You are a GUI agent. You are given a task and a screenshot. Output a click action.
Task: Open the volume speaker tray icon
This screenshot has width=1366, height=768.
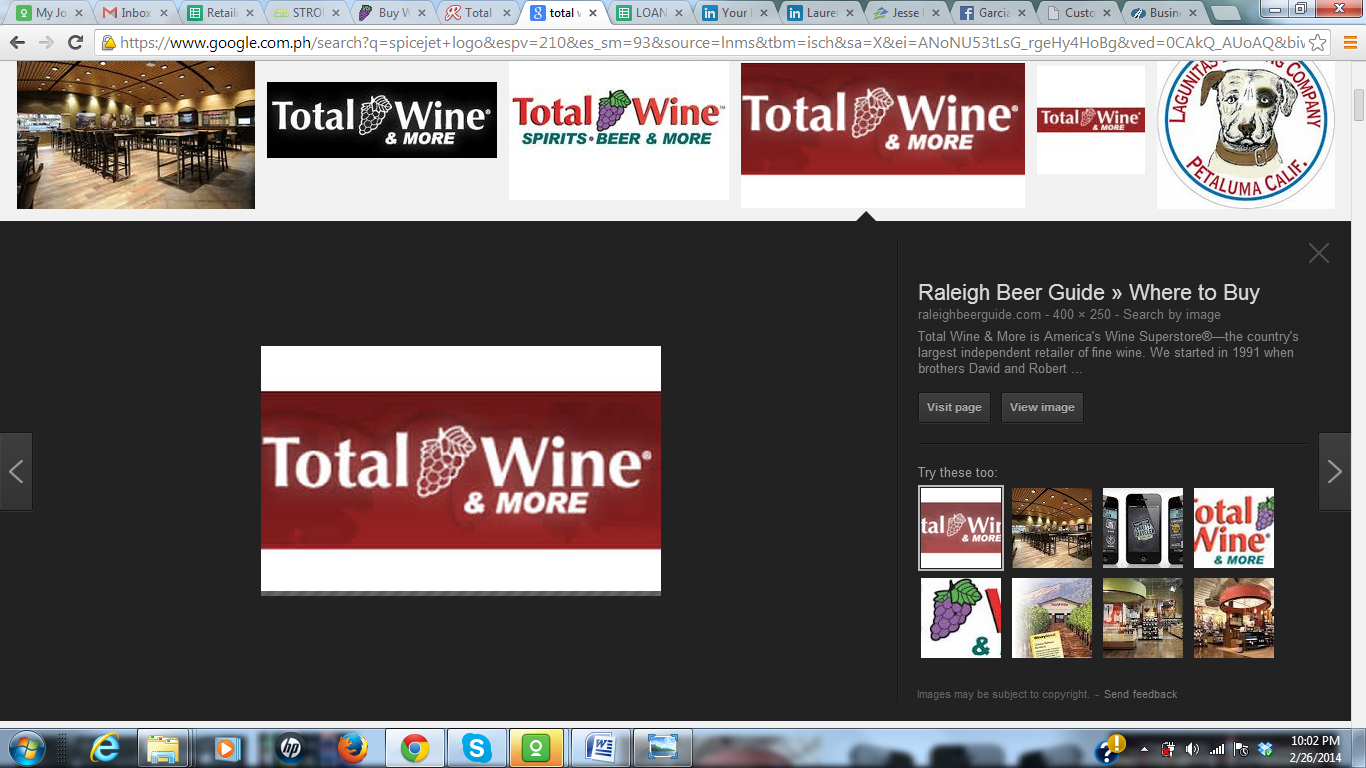1192,749
